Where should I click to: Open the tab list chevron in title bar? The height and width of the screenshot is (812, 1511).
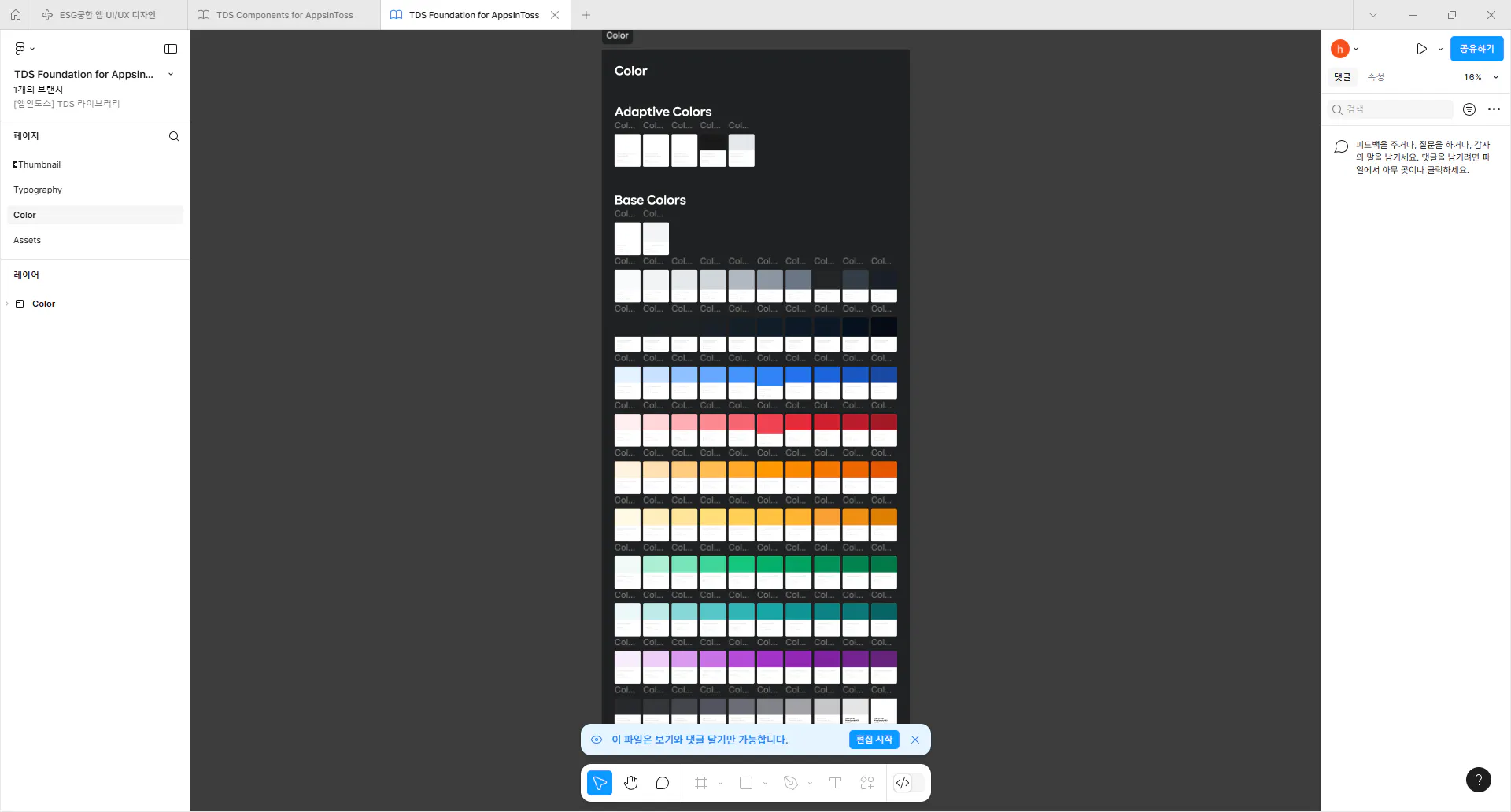point(1373,15)
